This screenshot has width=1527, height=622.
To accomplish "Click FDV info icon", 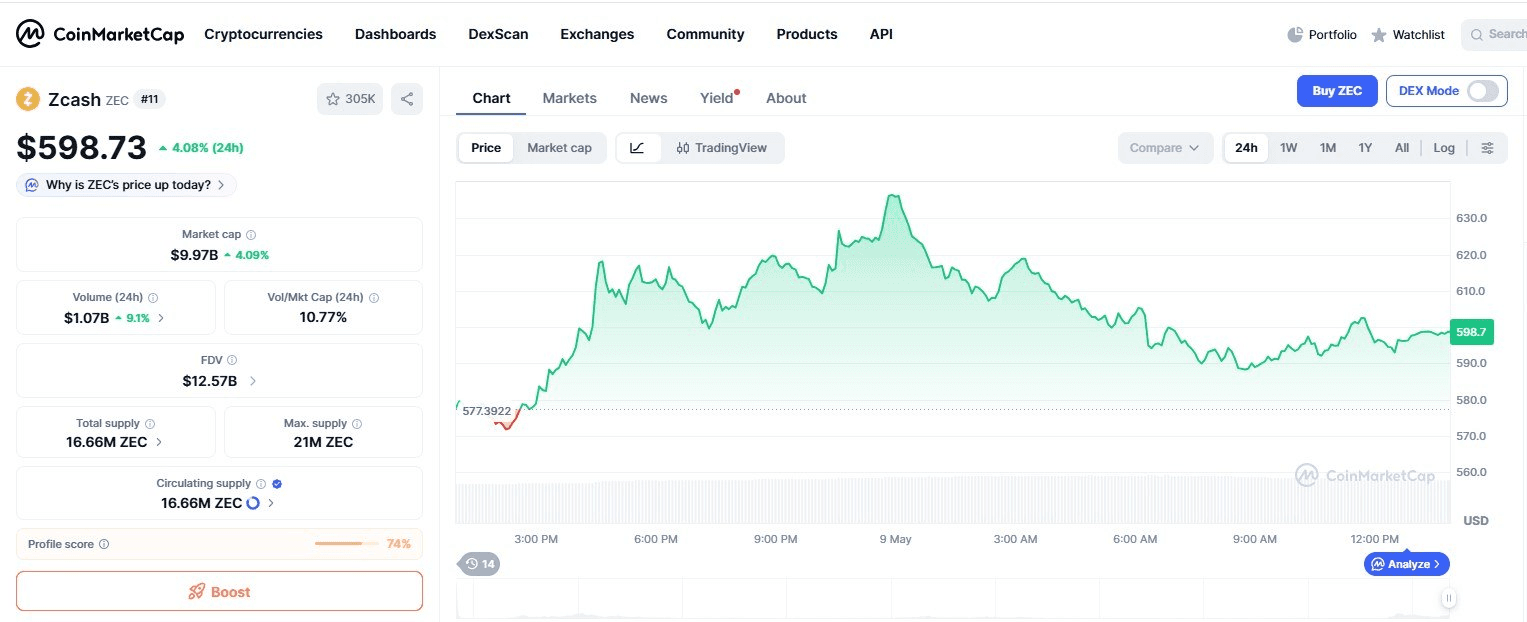I will coord(232,360).
